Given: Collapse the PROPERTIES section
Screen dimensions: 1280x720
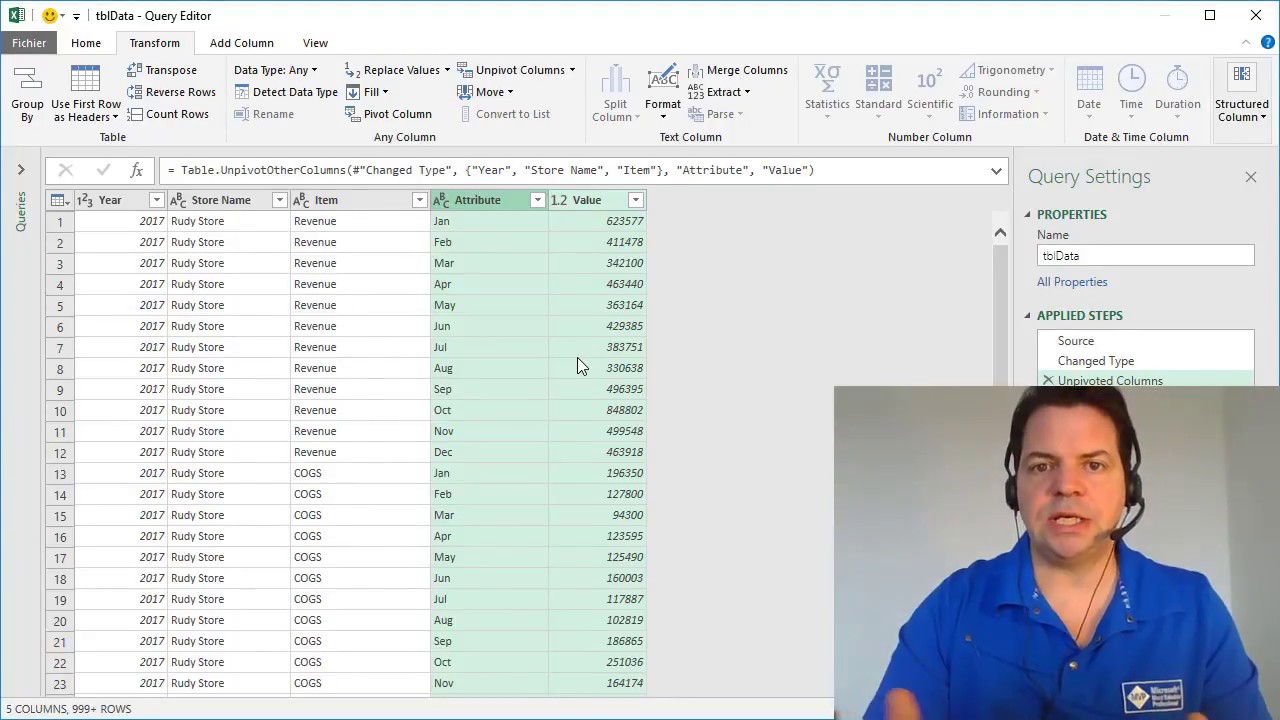Looking at the screenshot, I should [x=1027, y=215].
